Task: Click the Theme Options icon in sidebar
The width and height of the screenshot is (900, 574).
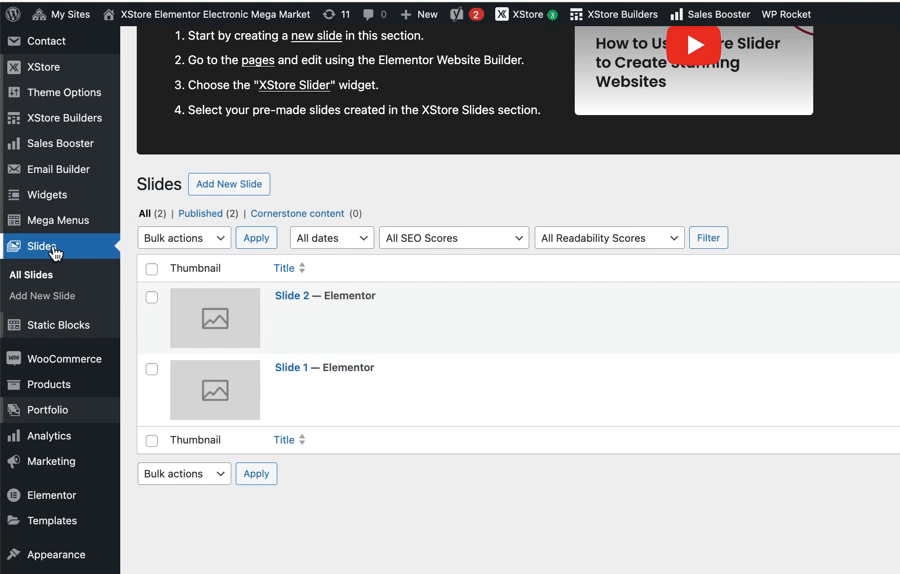Action: [x=14, y=92]
